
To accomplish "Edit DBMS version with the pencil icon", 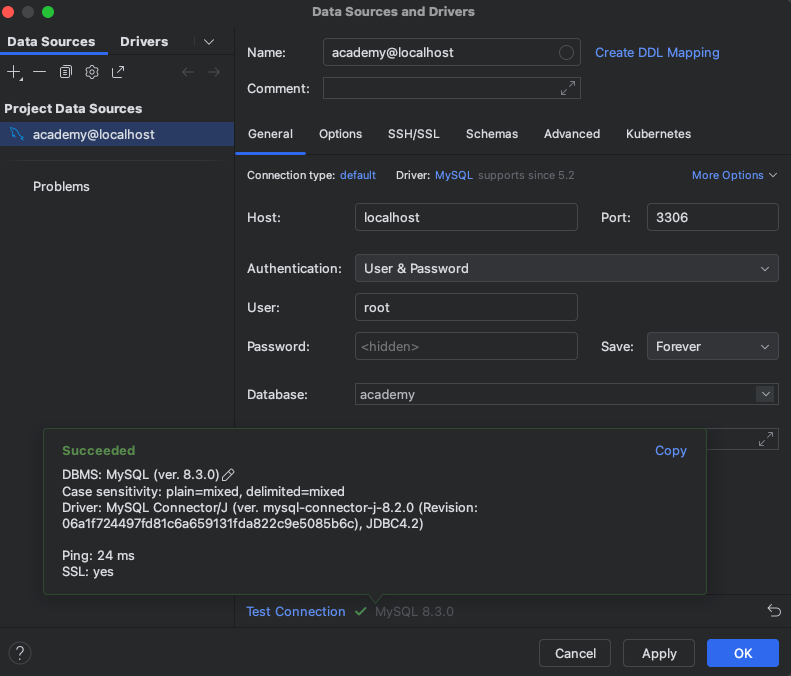I will [x=229, y=474].
